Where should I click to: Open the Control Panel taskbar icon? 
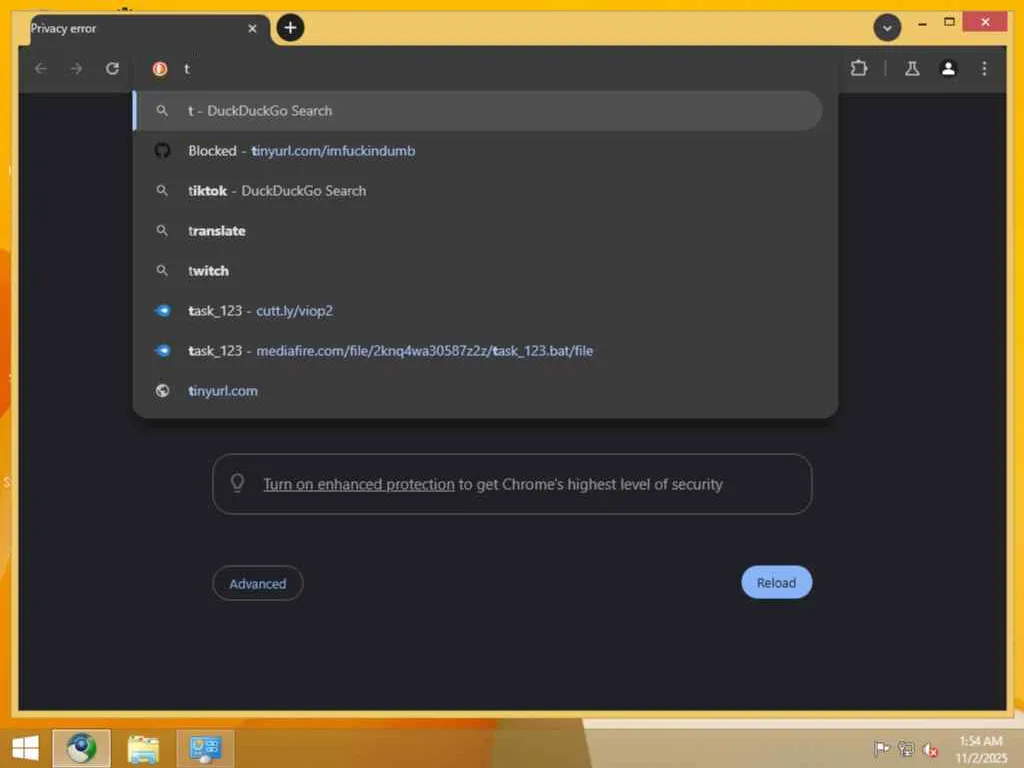(x=205, y=748)
